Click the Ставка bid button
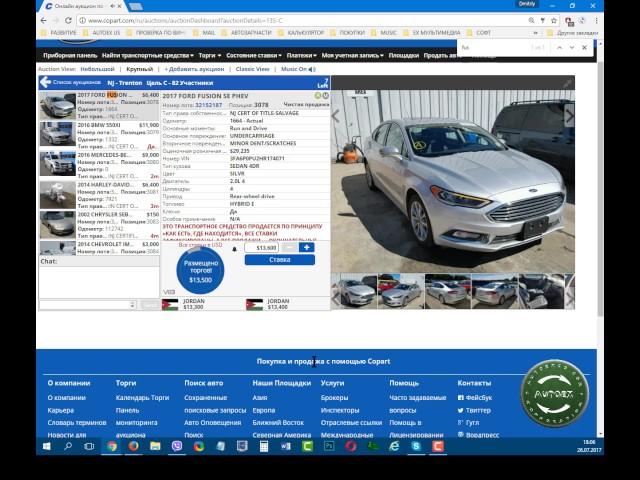Viewport: 640px width, 480px height. 280,260
